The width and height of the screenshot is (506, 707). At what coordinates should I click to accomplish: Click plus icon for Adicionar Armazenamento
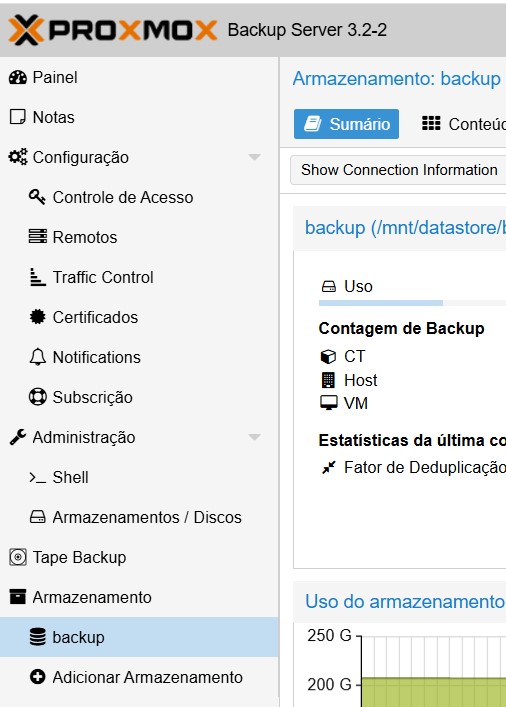[37, 677]
